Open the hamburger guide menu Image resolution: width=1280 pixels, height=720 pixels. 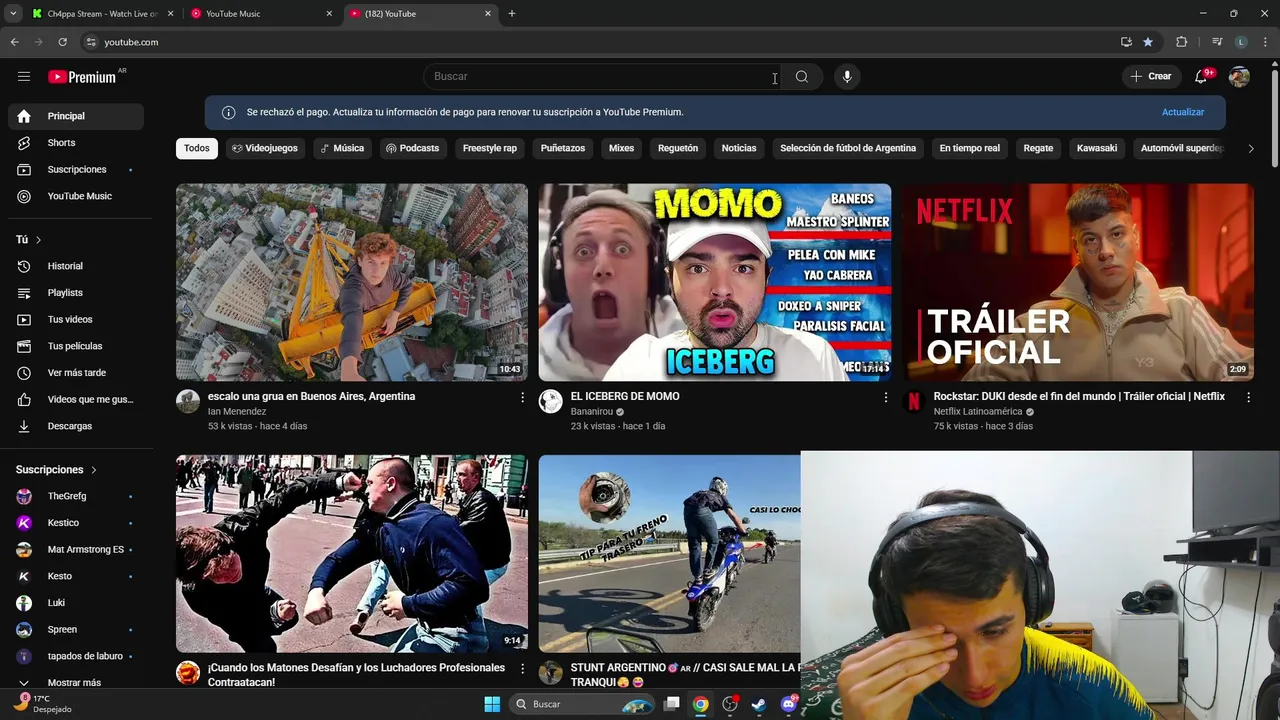click(24, 76)
